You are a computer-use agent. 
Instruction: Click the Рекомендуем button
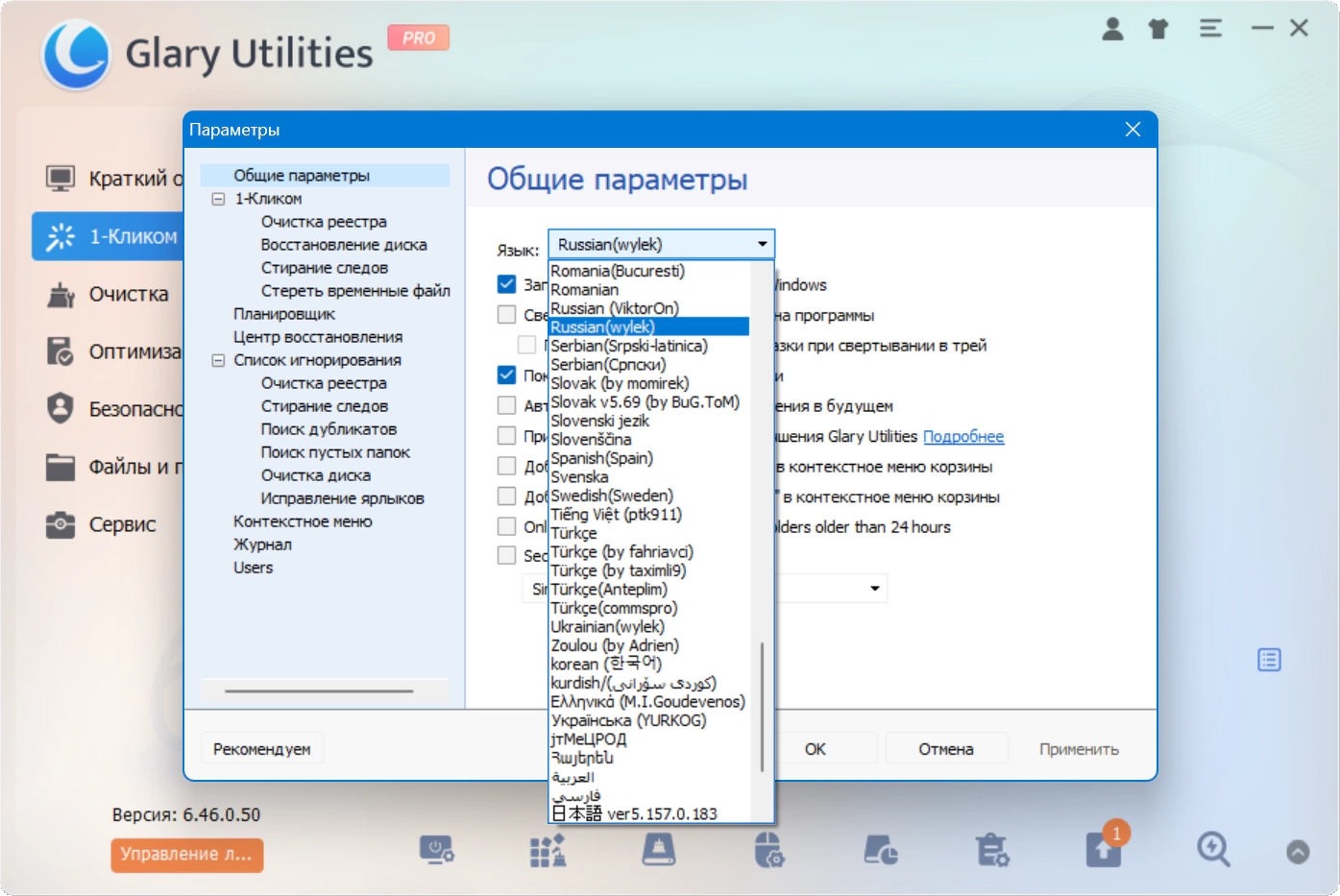(262, 749)
